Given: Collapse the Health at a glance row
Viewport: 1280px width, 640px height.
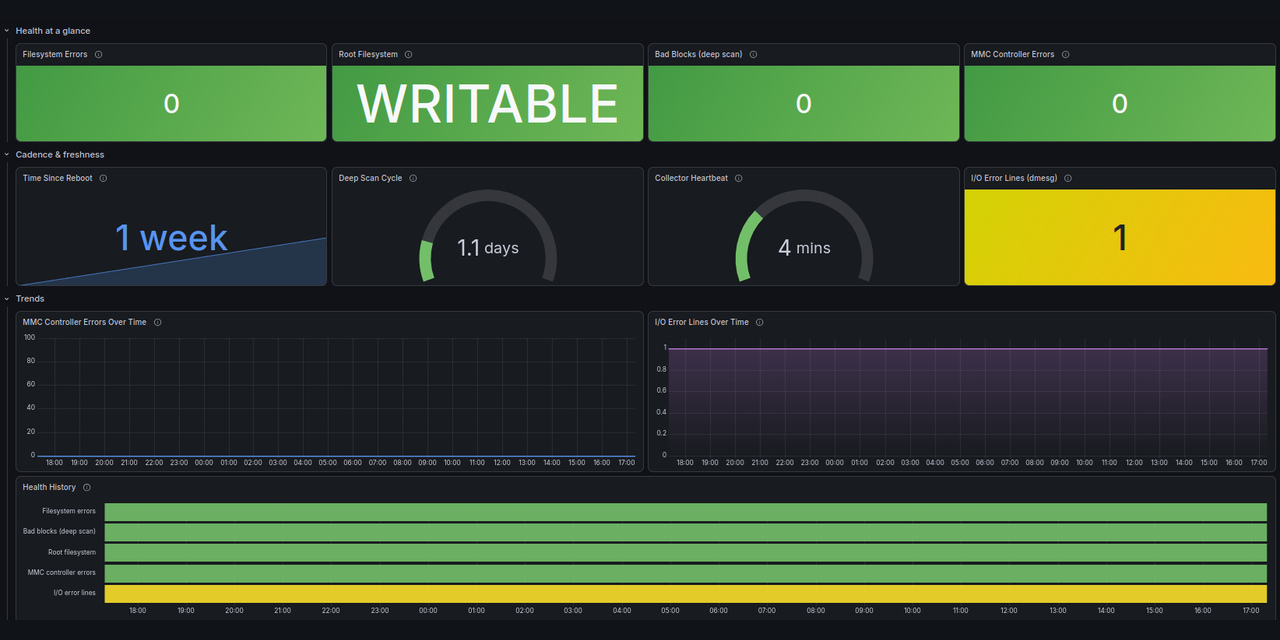Looking at the screenshot, I should (7, 31).
